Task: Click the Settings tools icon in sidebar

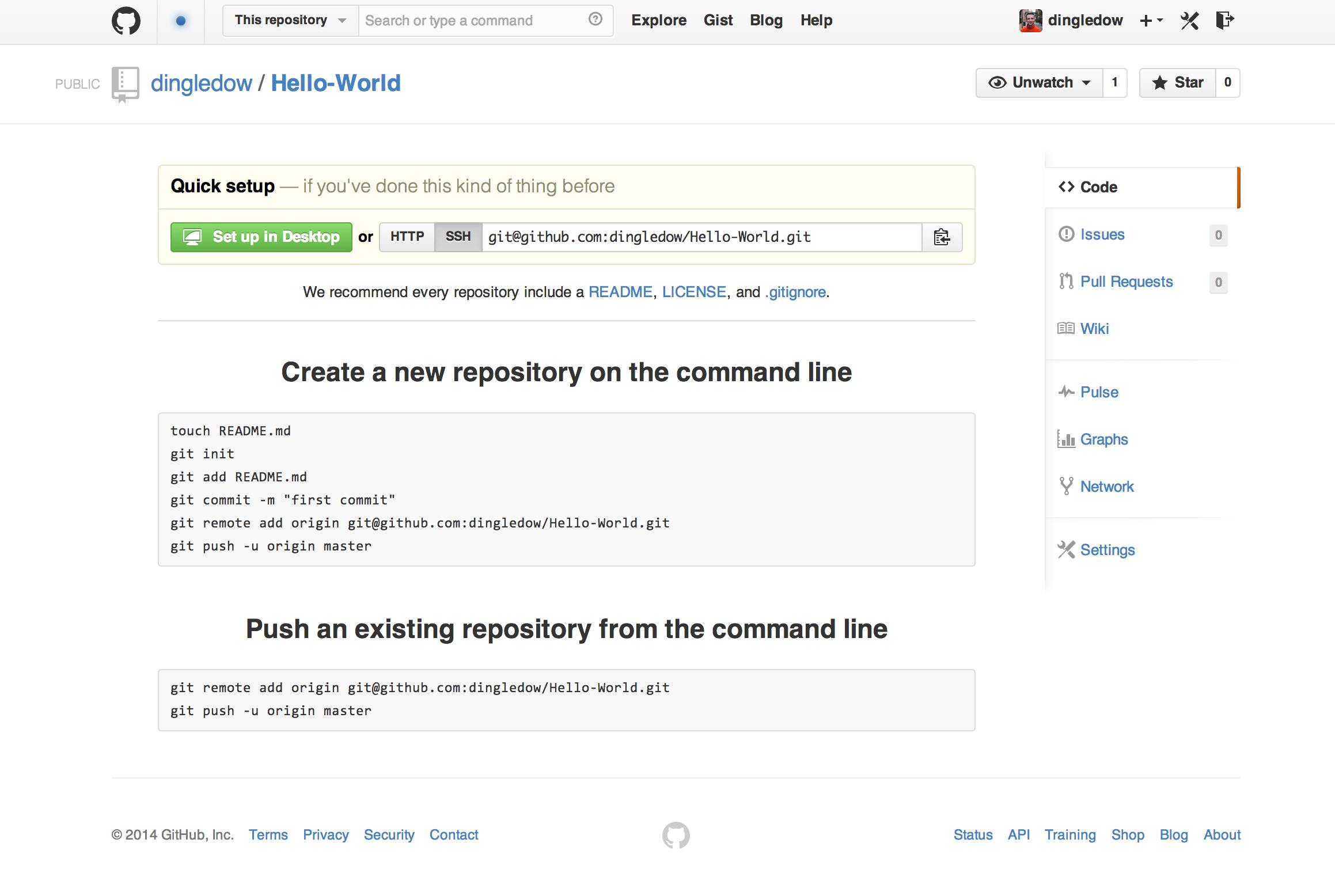Action: tap(1066, 550)
